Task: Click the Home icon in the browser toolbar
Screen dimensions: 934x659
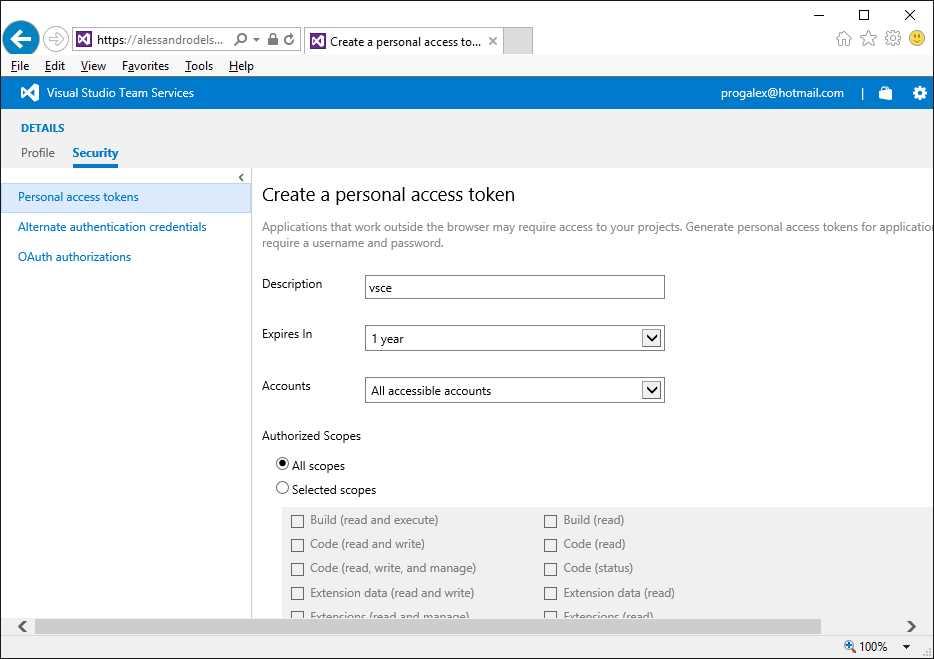Action: coord(843,37)
